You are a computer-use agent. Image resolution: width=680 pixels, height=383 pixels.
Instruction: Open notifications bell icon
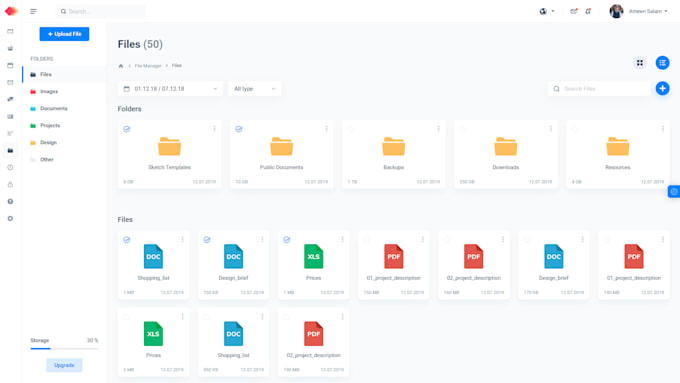click(x=588, y=11)
